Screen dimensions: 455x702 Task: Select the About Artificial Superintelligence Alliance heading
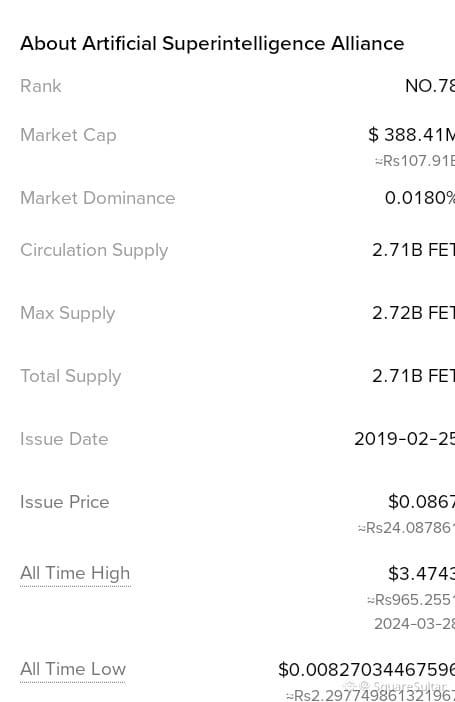coord(212,43)
